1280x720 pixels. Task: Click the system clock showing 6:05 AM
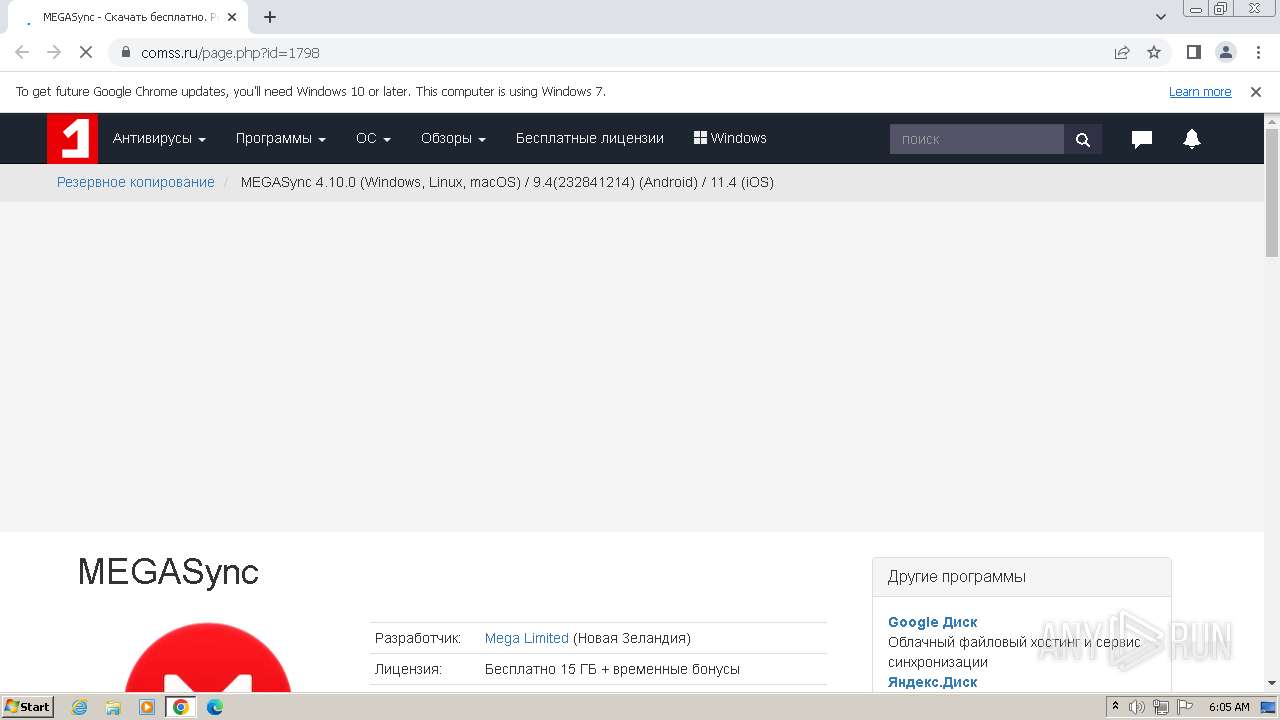1229,707
